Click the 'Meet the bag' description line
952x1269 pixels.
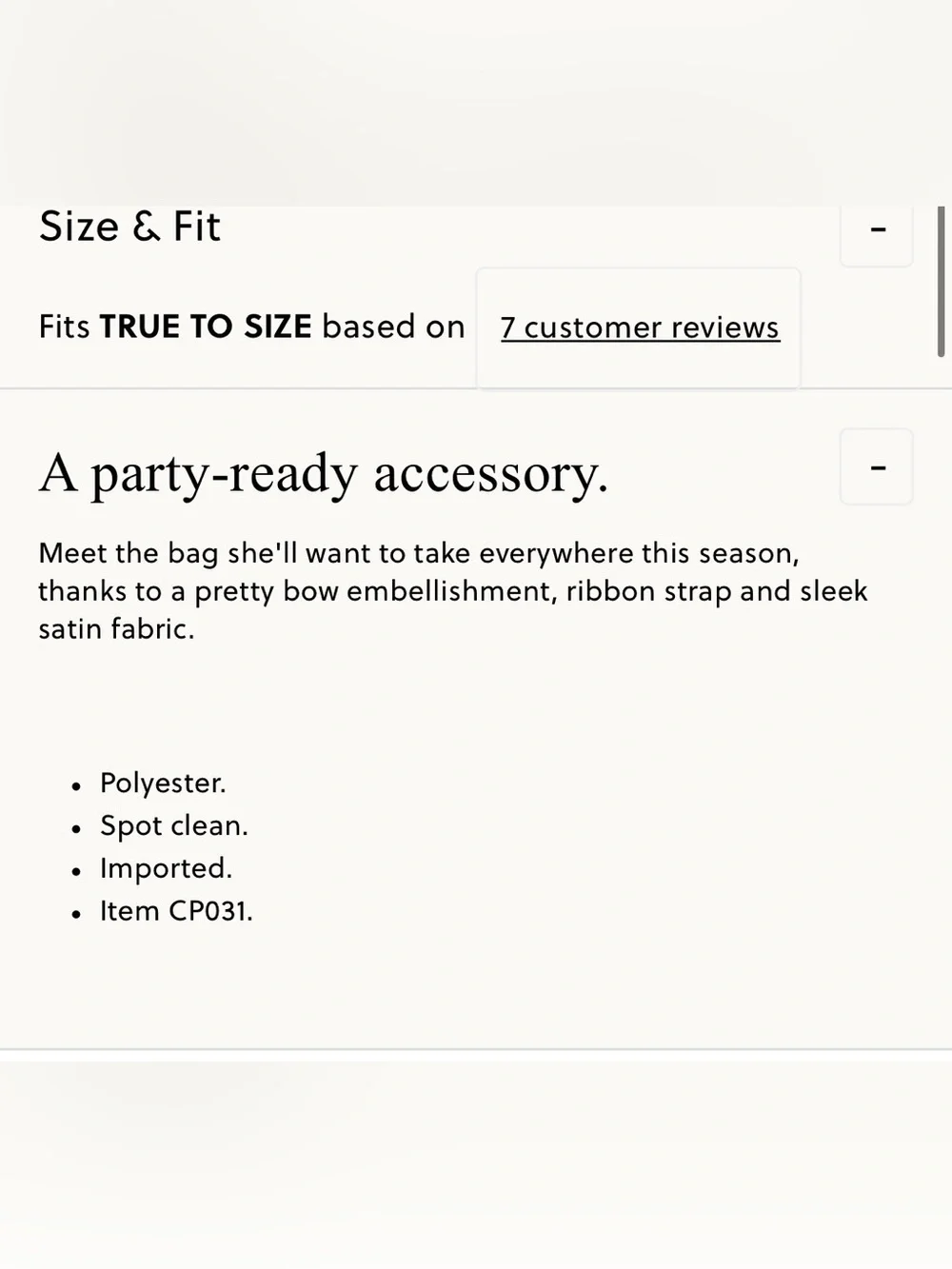click(x=419, y=553)
